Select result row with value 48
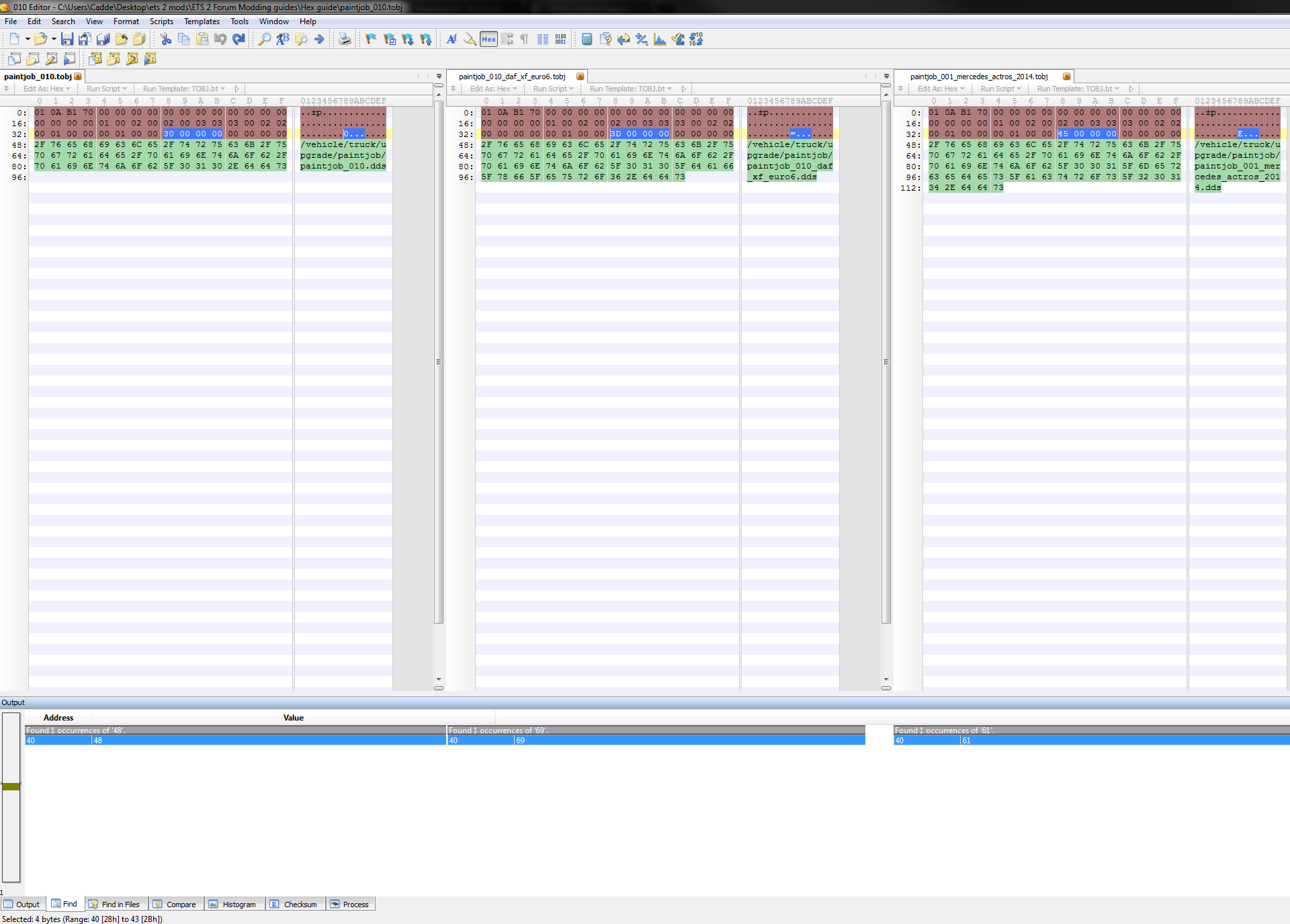 236,740
